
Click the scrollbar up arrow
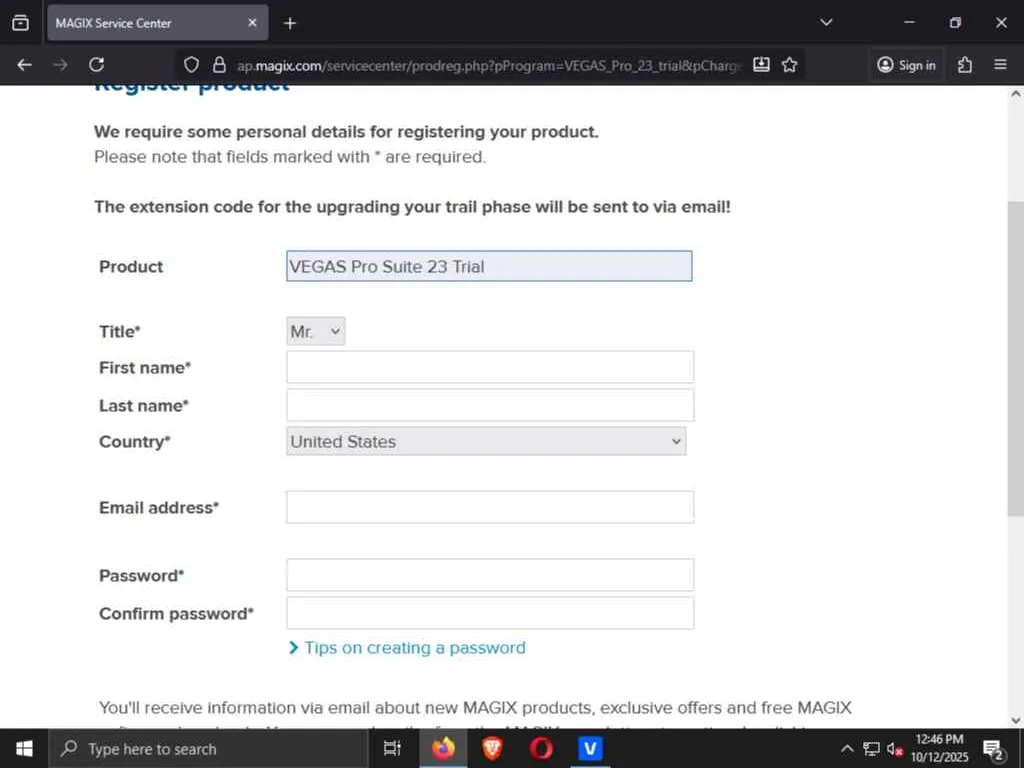point(1016,93)
